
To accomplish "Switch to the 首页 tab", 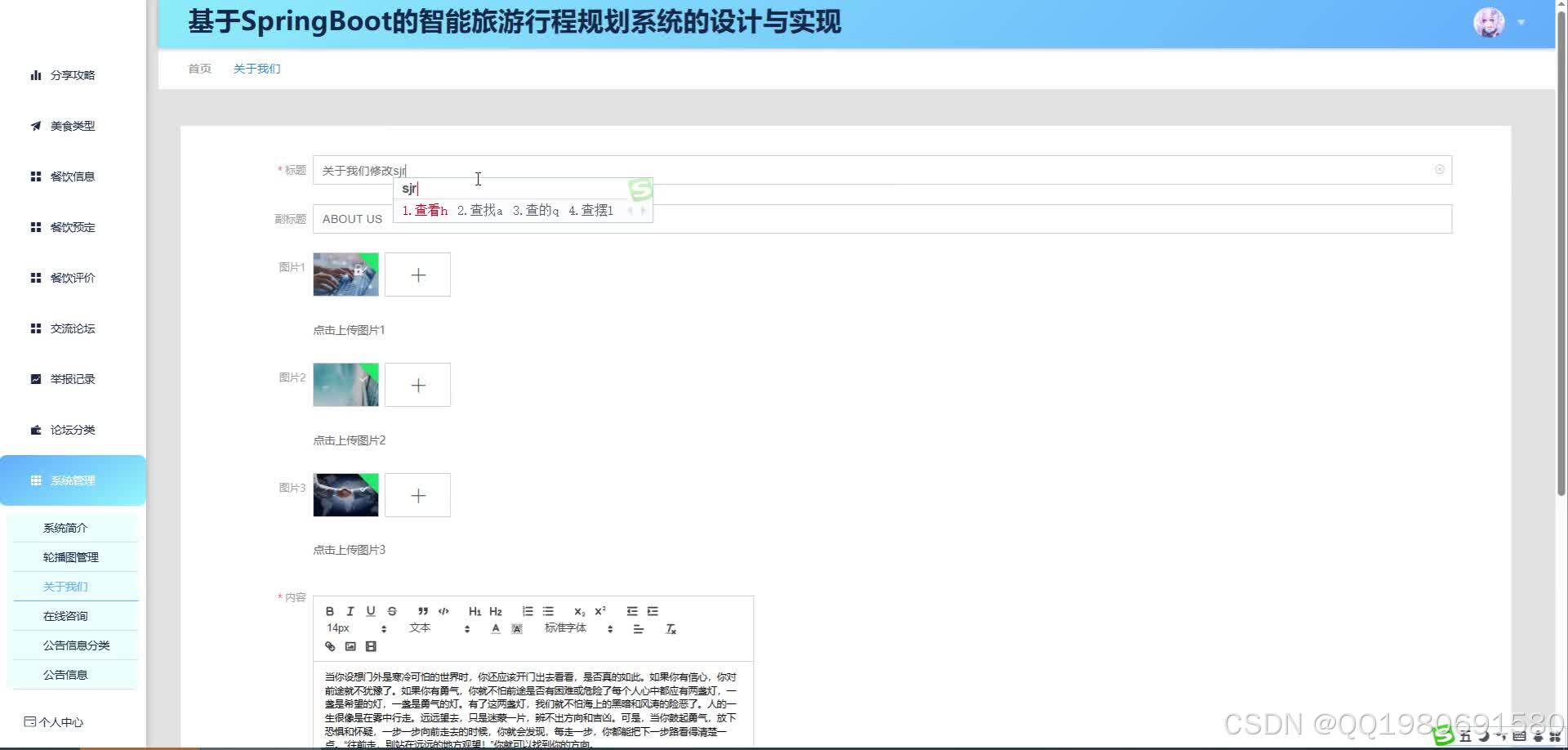I will (x=198, y=69).
